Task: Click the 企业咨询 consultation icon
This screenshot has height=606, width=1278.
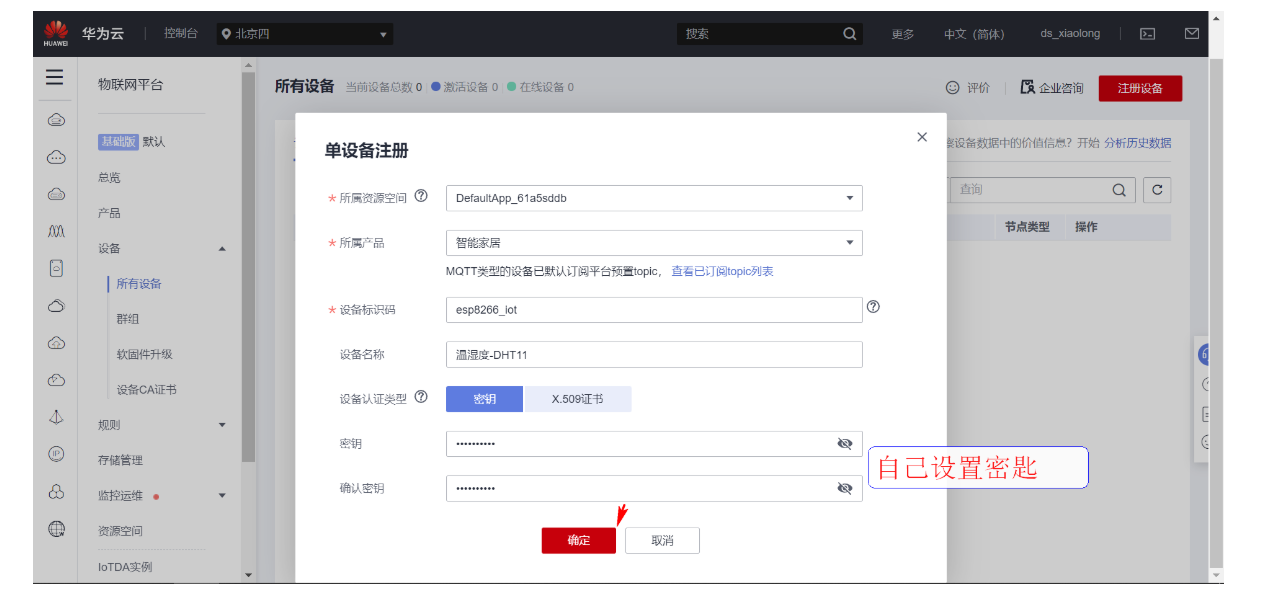Action: point(1027,88)
